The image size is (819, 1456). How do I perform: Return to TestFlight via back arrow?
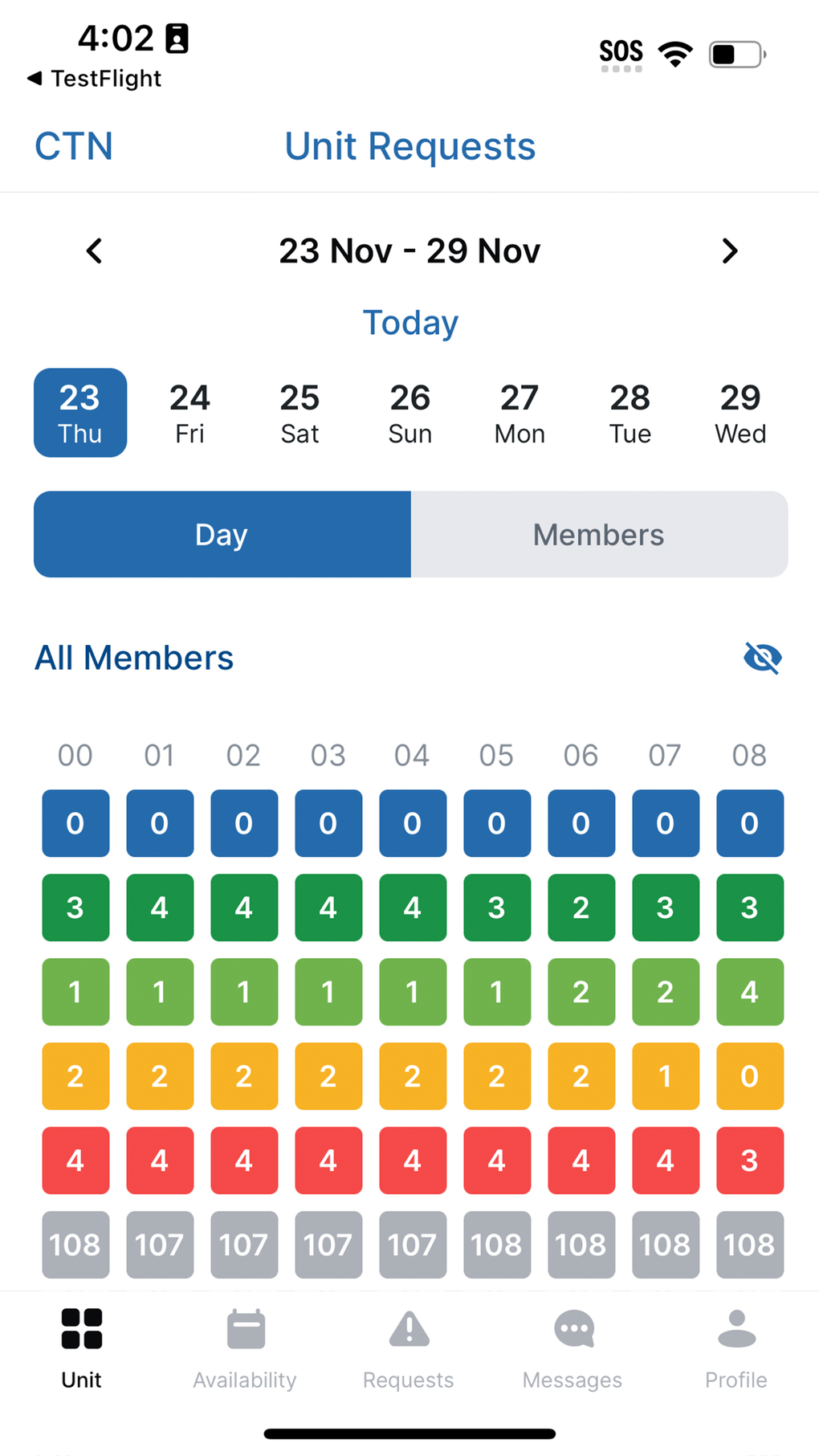click(x=35, y=78)
